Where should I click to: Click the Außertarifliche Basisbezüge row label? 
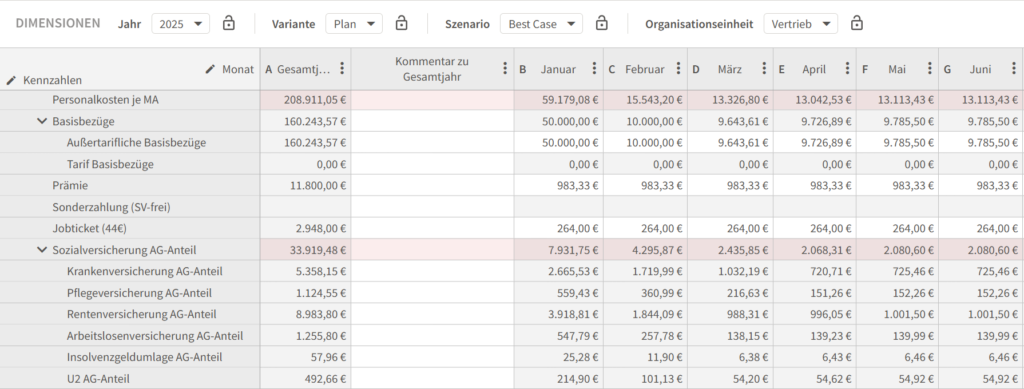click(136, 142)
